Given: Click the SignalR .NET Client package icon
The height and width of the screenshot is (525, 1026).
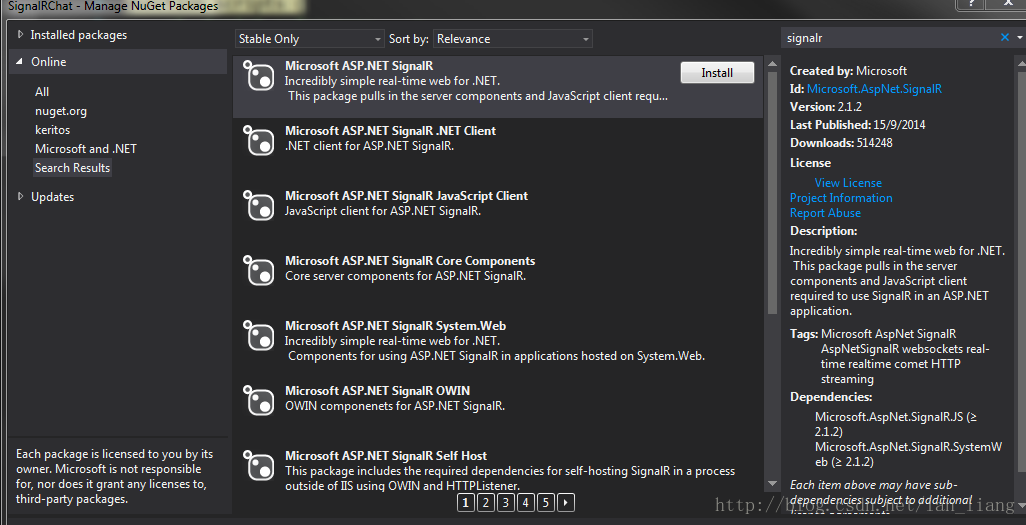Looking at the screenshot, I should pyautogui.click(x=258, y=140).
